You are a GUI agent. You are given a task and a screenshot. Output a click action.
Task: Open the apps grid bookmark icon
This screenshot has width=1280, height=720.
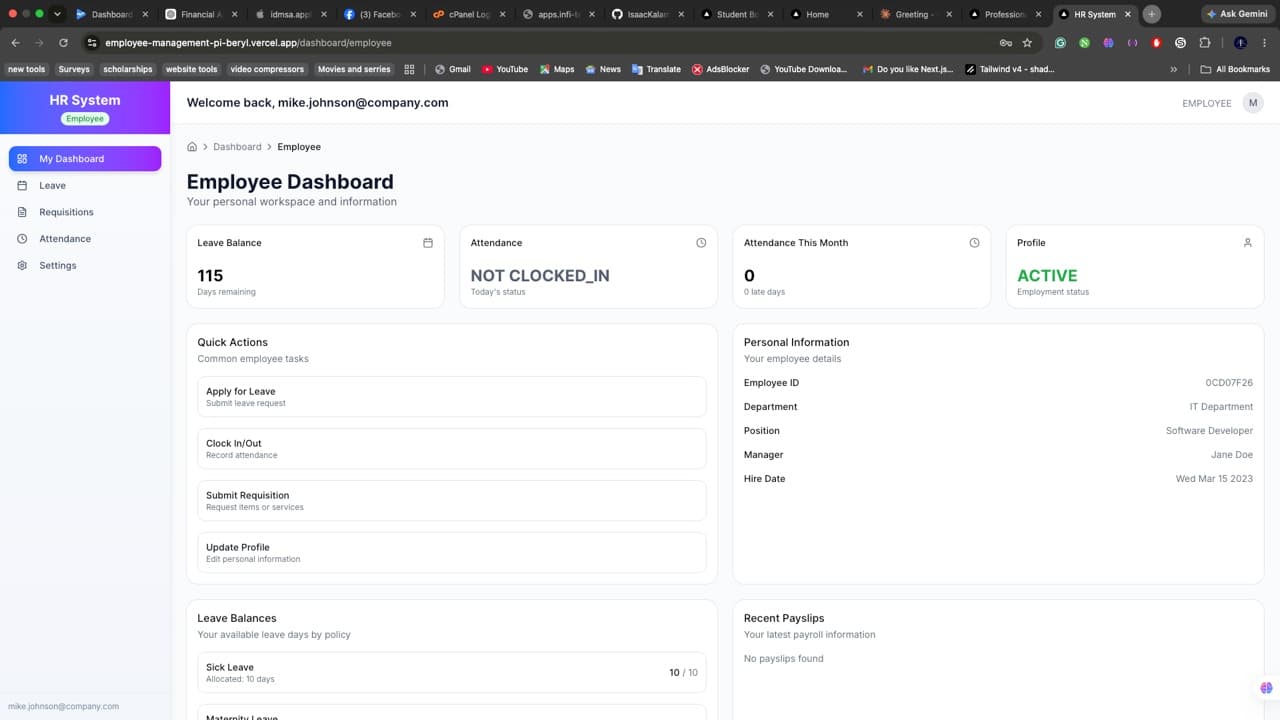[409, 69]
